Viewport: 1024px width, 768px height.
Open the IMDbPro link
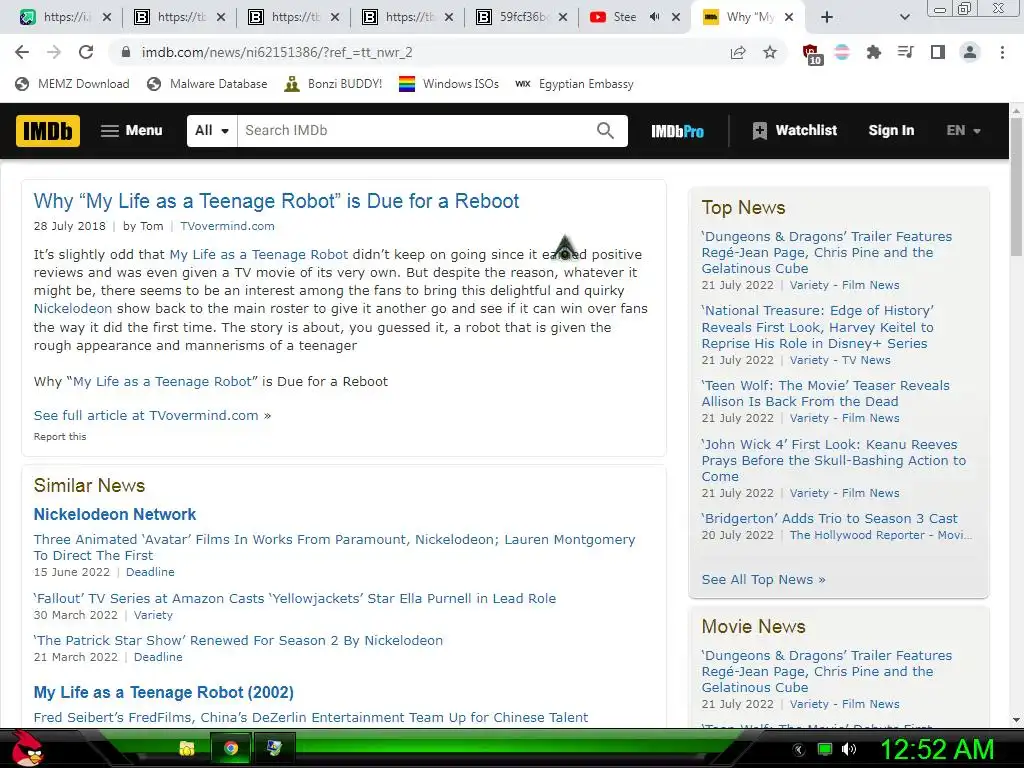[677, 131]
